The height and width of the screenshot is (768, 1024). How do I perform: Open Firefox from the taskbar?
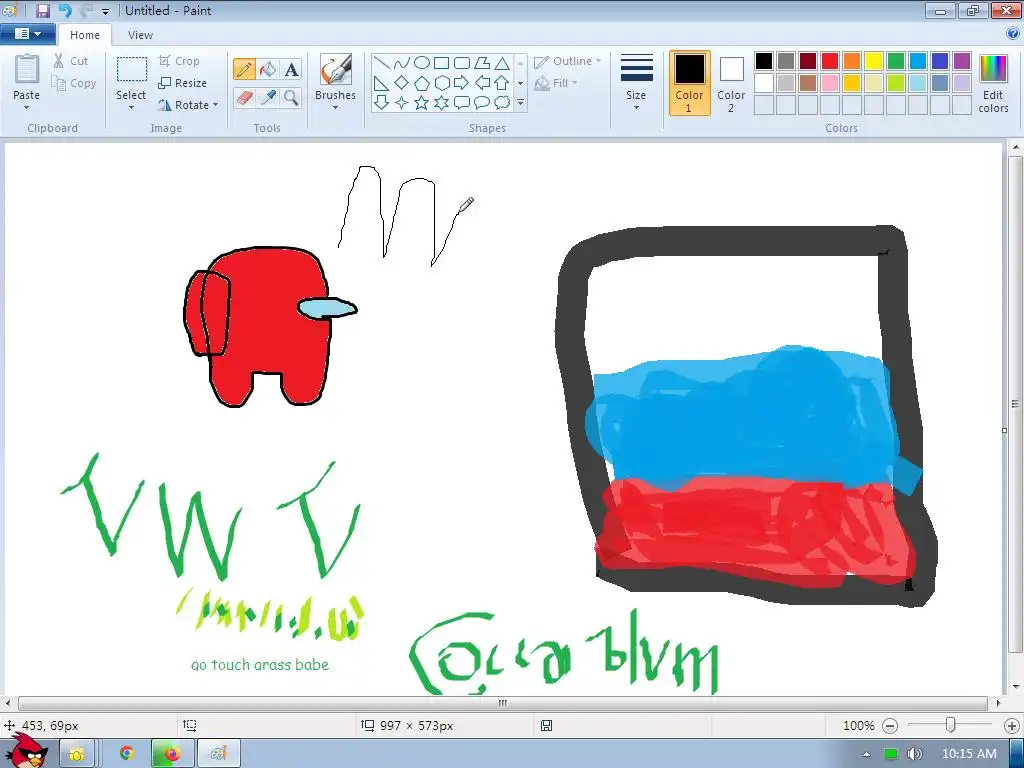[172, 754]
